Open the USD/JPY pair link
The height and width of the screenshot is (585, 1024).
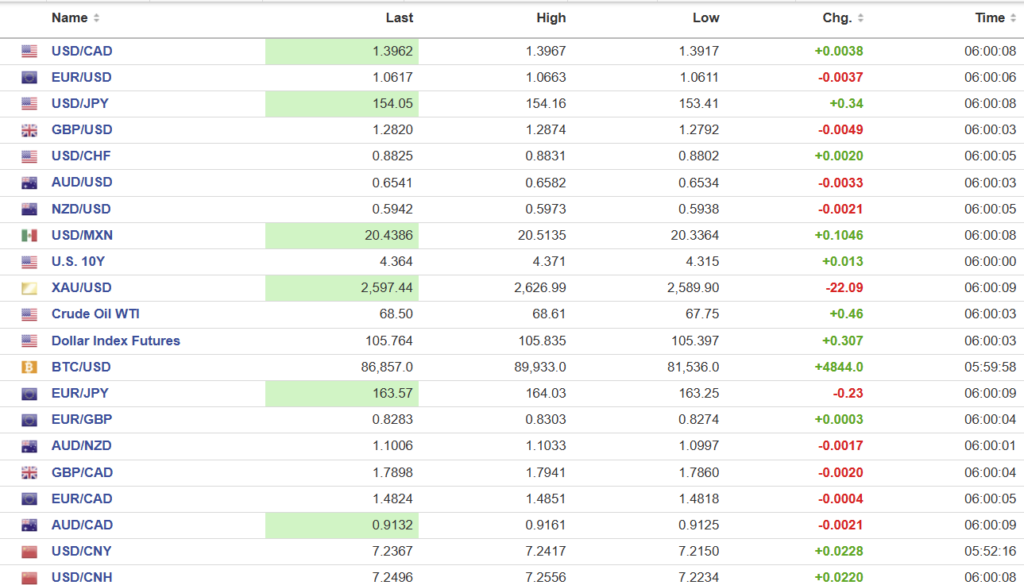pyautogui.click(x=81, y=104)
